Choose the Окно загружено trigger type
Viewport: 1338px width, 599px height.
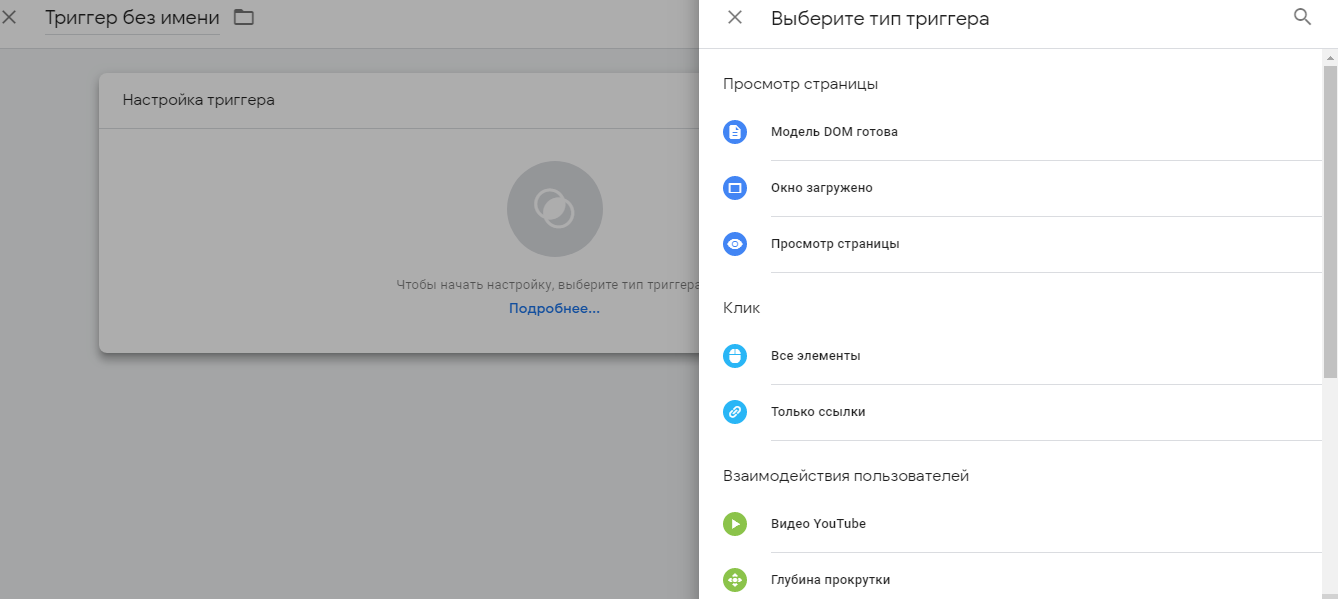822,187
